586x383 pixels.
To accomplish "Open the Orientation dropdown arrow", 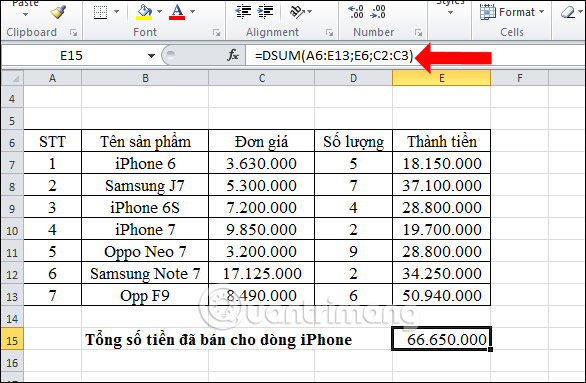I will point(309,12).
